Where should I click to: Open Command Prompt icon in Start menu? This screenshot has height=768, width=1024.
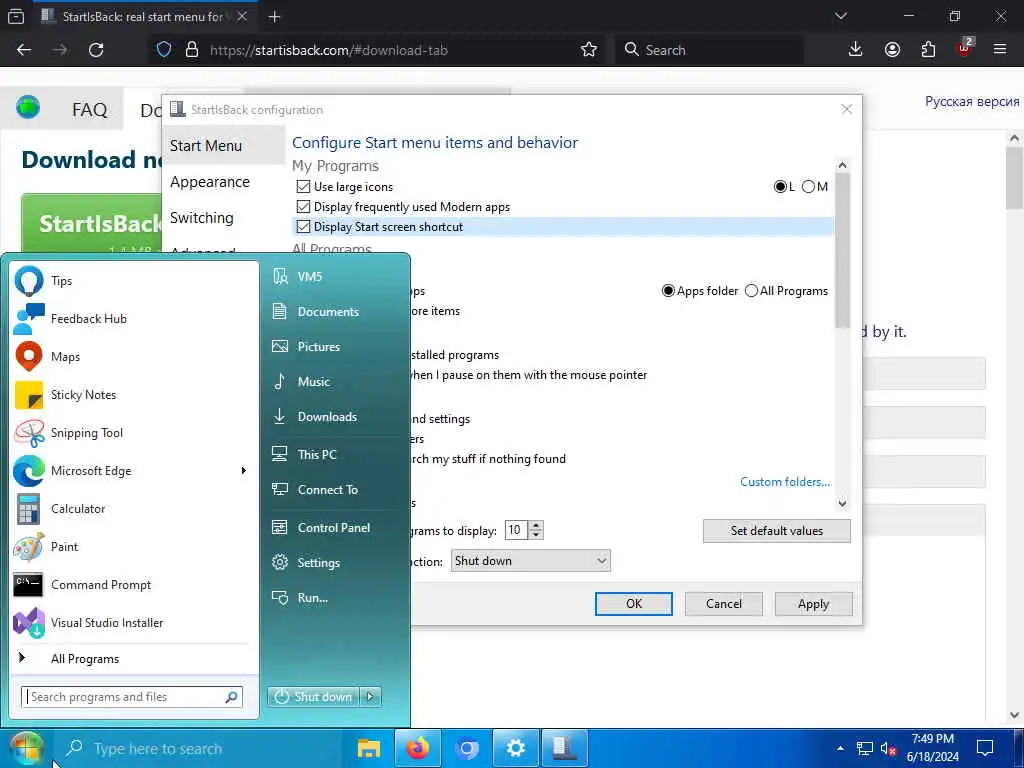coord(29,584)
